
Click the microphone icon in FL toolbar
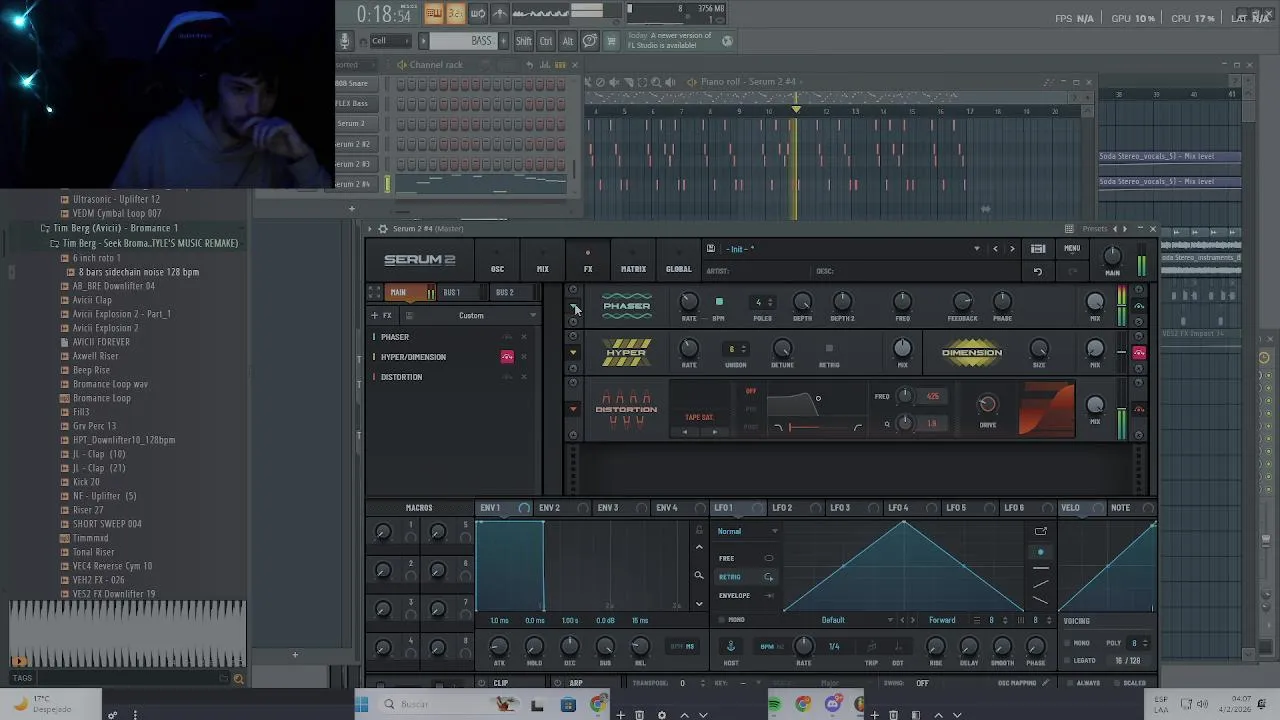click(x=345, y=41)
